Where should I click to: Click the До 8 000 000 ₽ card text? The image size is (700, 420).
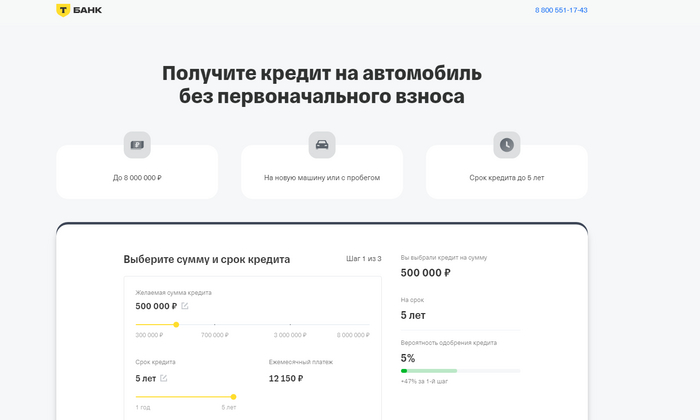pos(137,178)
